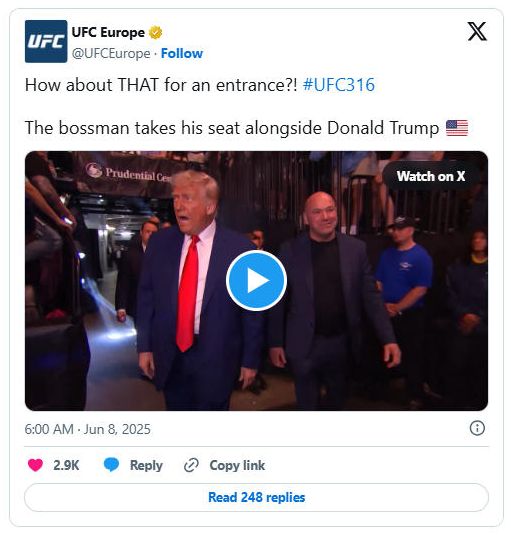511x535 pixels.
Task: Click the American flag emoji
Action: [x=457, y=128]
